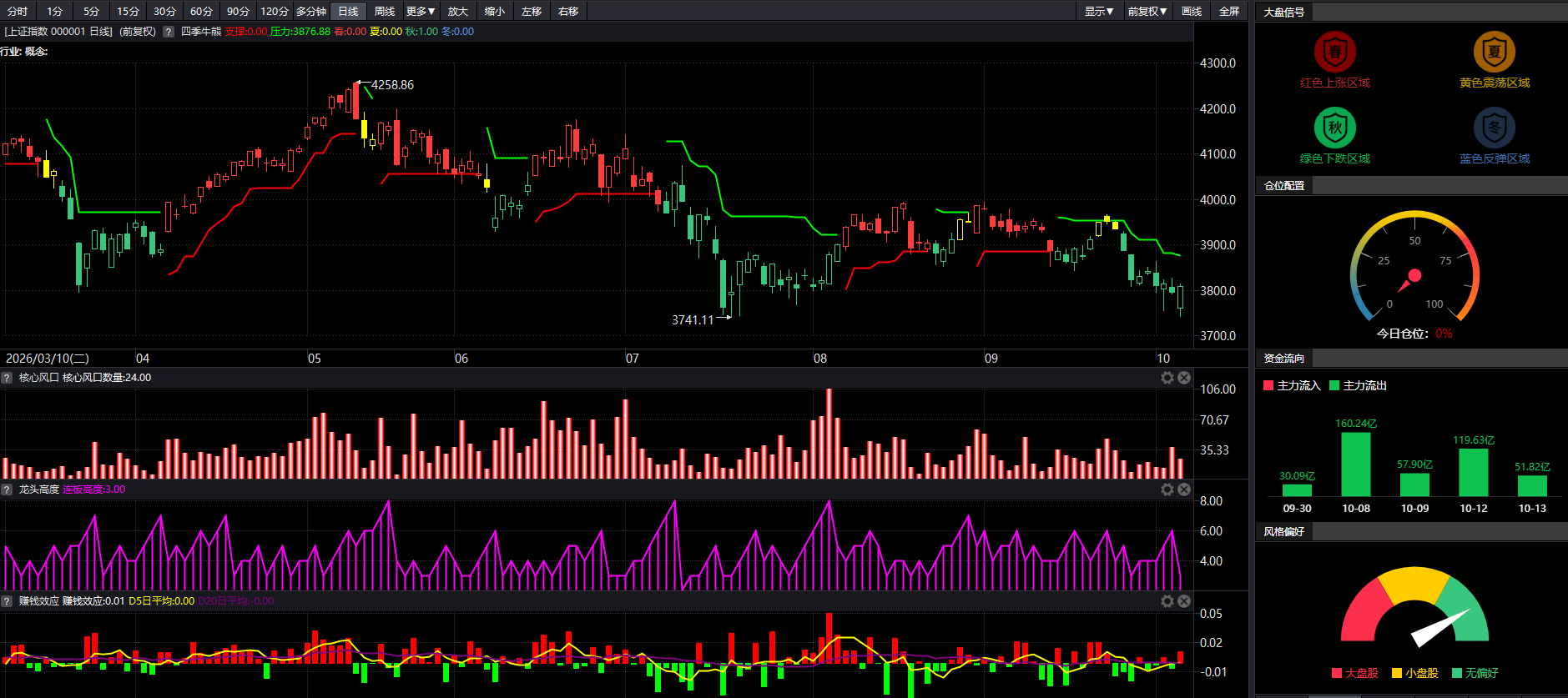The height and width of the screenshot is (698, 1568).
Task: Click 缩小 to zoom out chart
Action: pyautogui.click(x=495, y=11)
